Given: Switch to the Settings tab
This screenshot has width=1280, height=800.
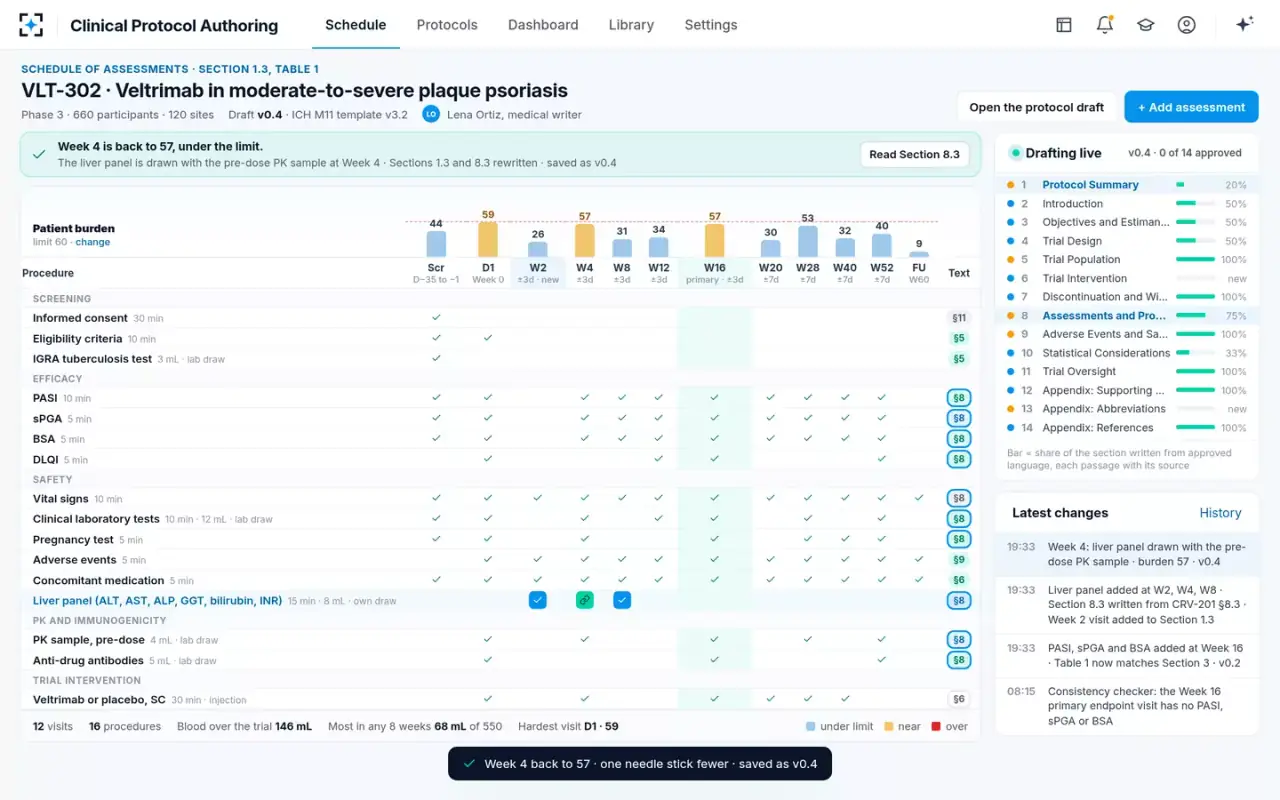Looking at the screenshot, I should 711,25.
